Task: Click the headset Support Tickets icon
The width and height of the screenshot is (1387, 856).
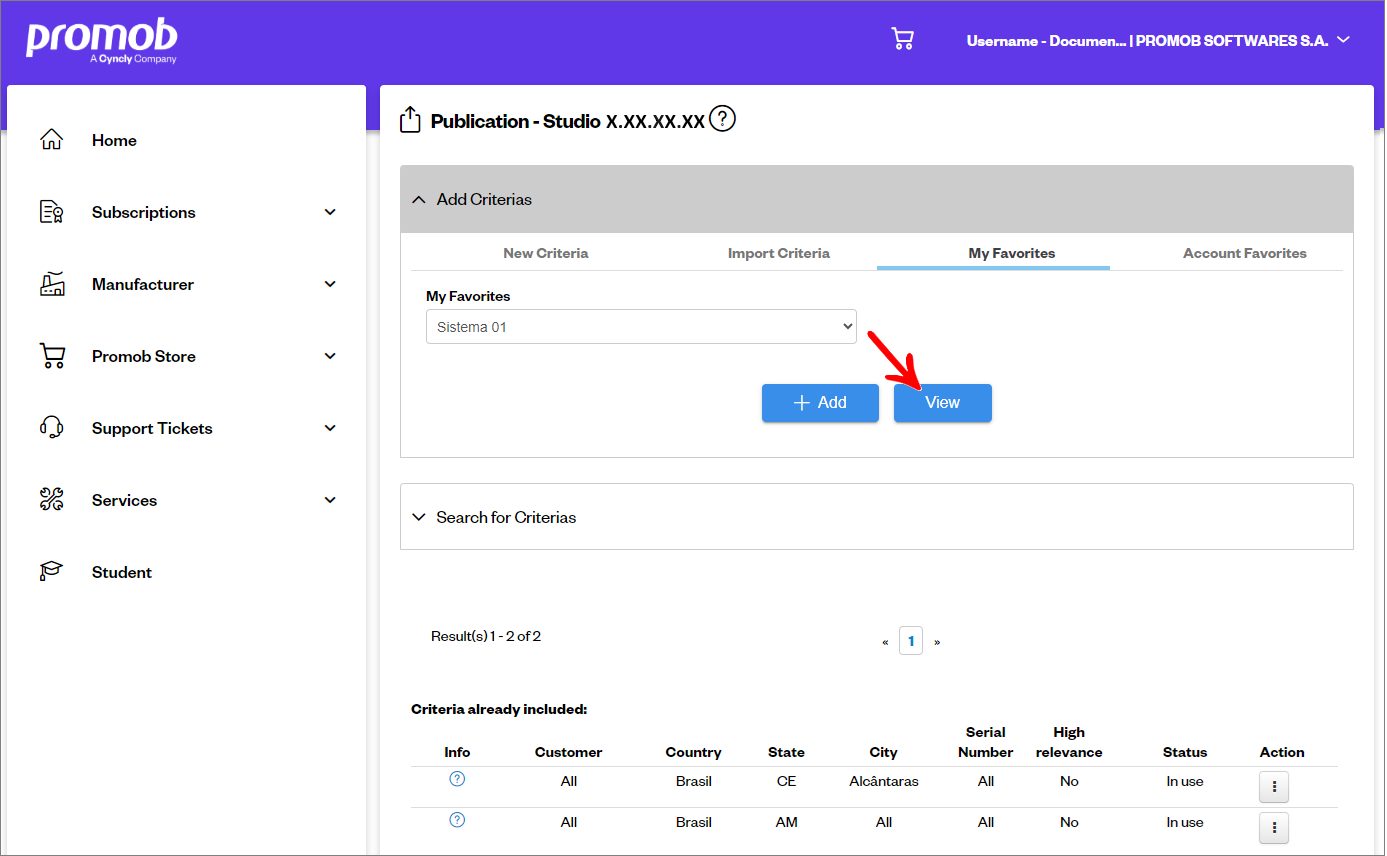Action: point(51,428)
